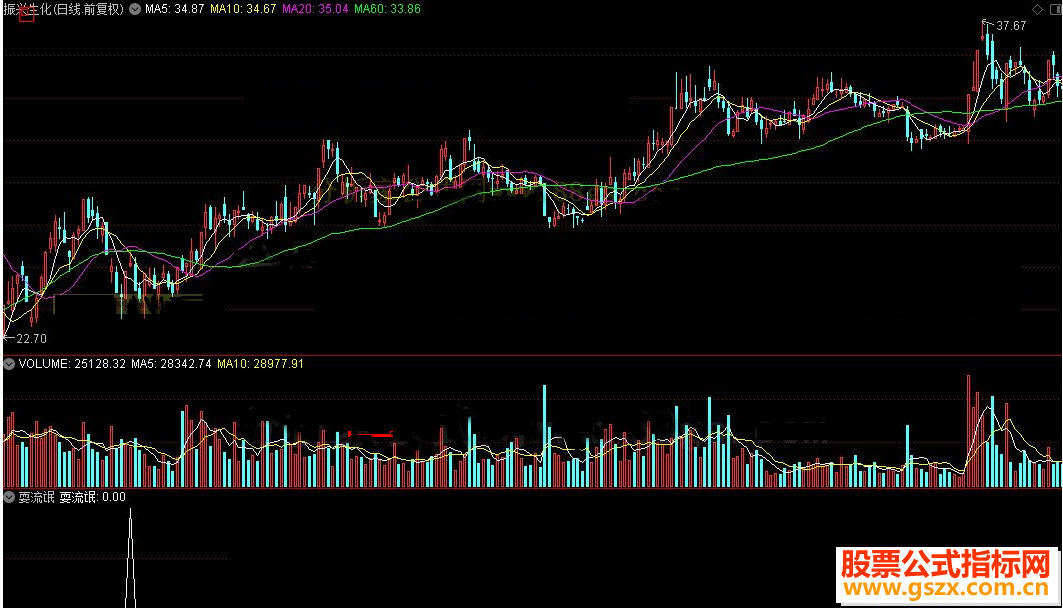Image resolution: width=1063 pixels, height=608 pixels.
Task: Click the volume MA10: 28977.91 label
Action: (x=260, y=364)
